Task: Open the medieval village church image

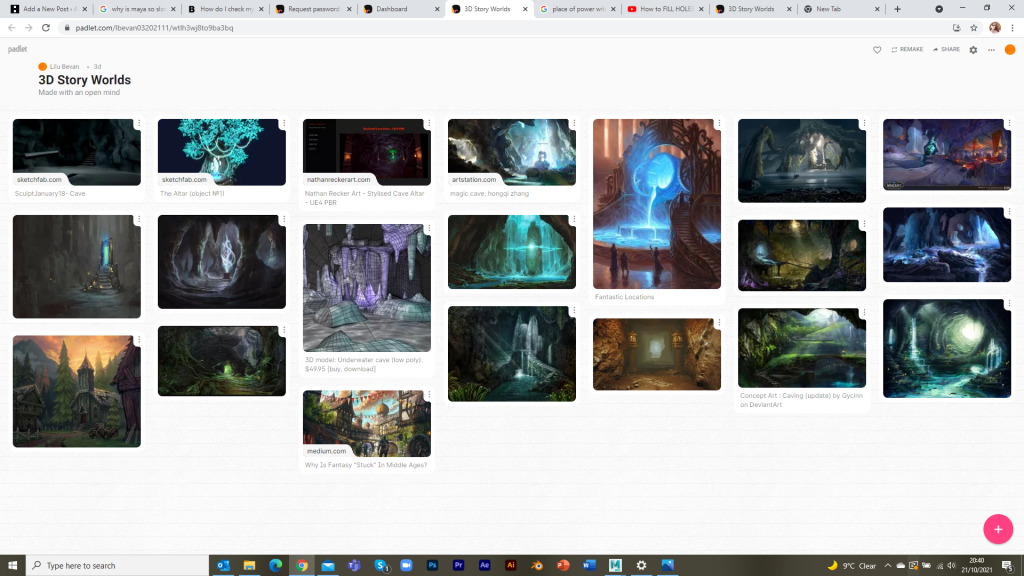Action: click(76, 392)
